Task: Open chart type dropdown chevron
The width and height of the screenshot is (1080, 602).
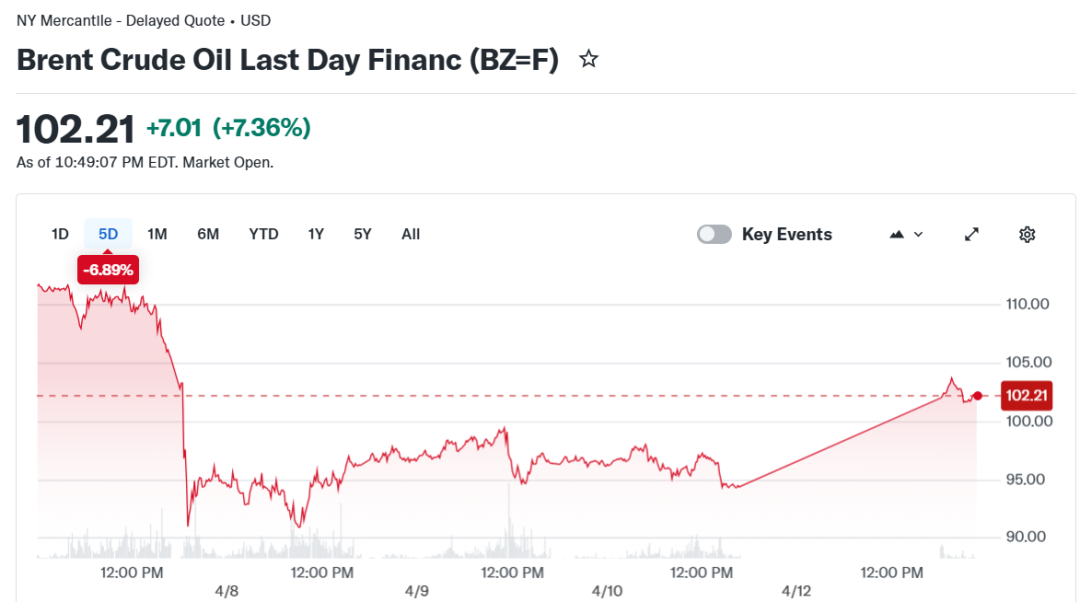Action: (x=919, y=234)
